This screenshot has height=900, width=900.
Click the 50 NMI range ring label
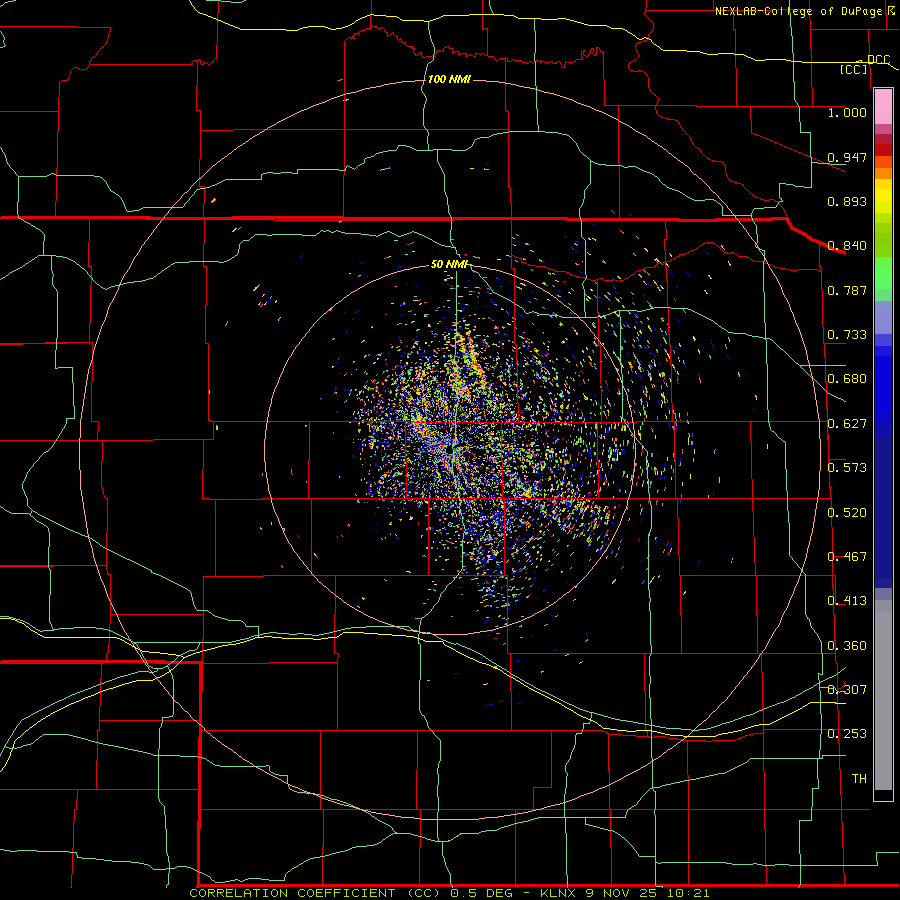click(x=449, y=264)
